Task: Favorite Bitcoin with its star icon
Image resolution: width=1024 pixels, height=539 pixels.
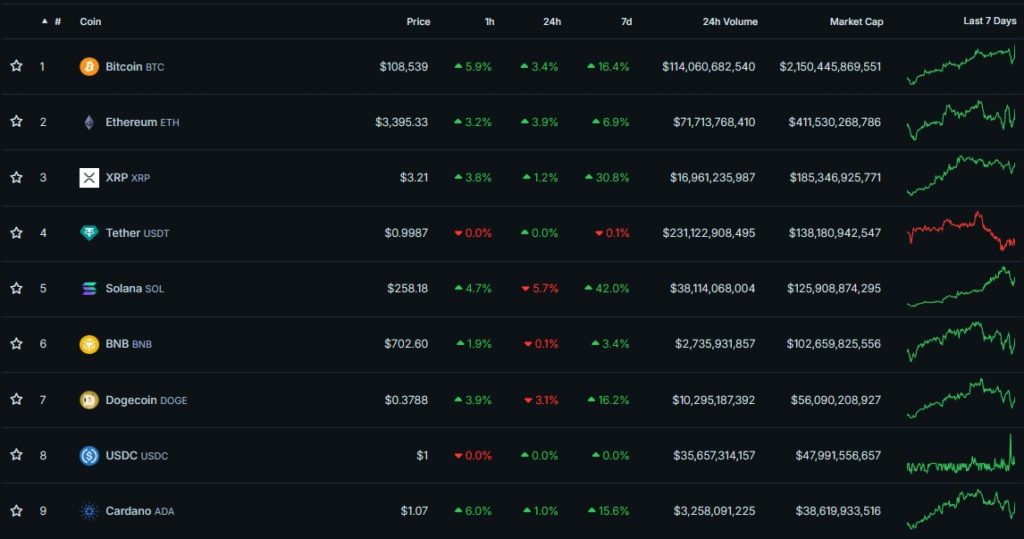Action: pyautogui.click(x=16, y=66)
